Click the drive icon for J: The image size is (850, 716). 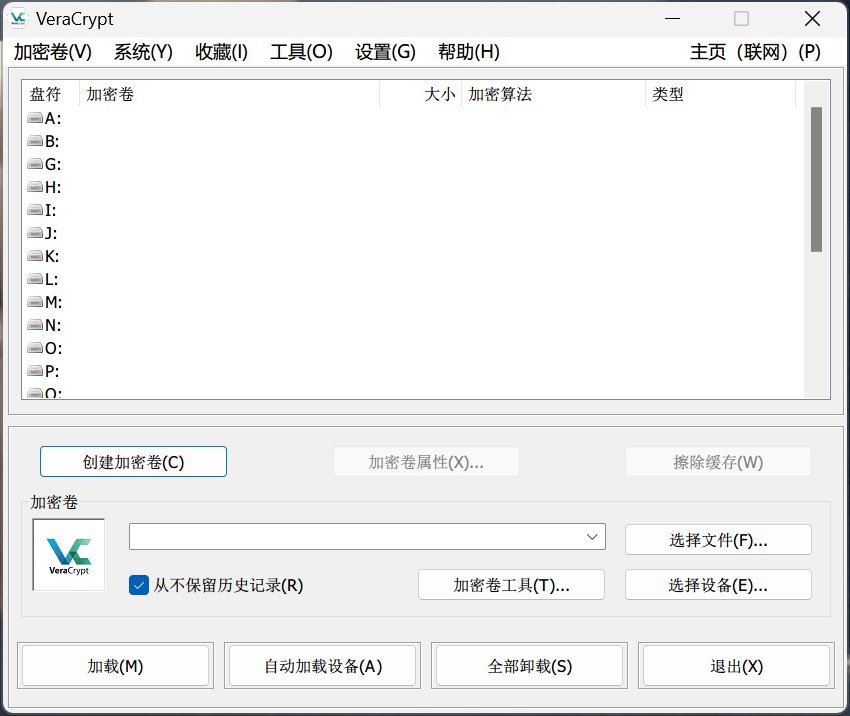35,233
